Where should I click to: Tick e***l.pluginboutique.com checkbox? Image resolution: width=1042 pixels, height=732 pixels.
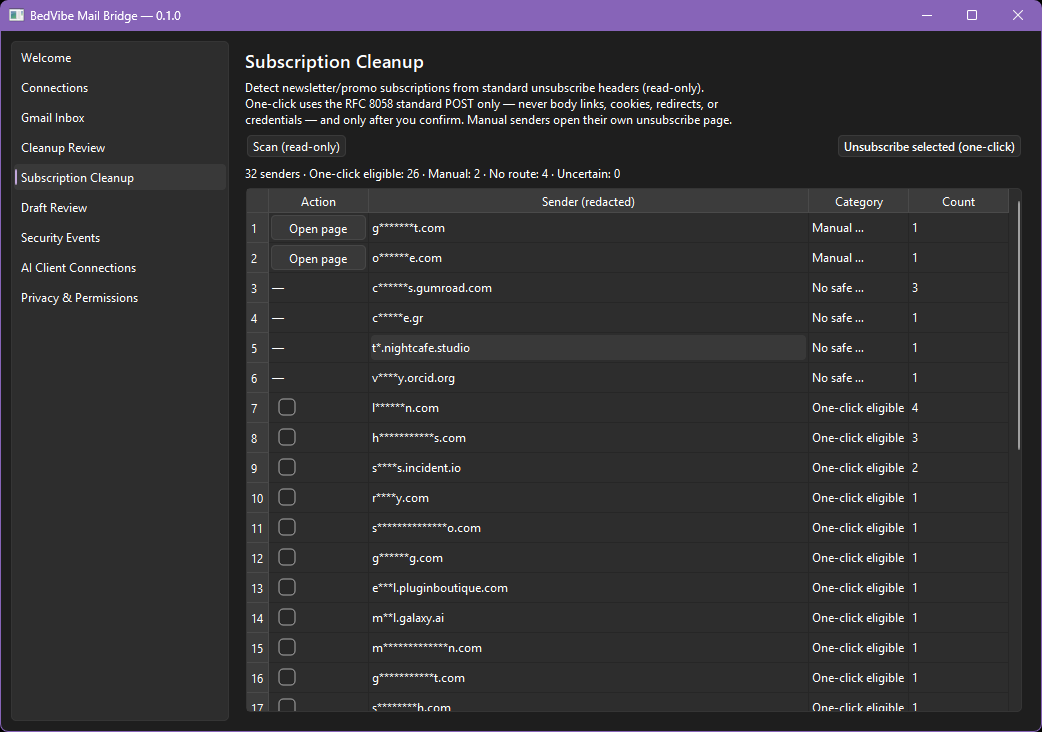point(286,587)
